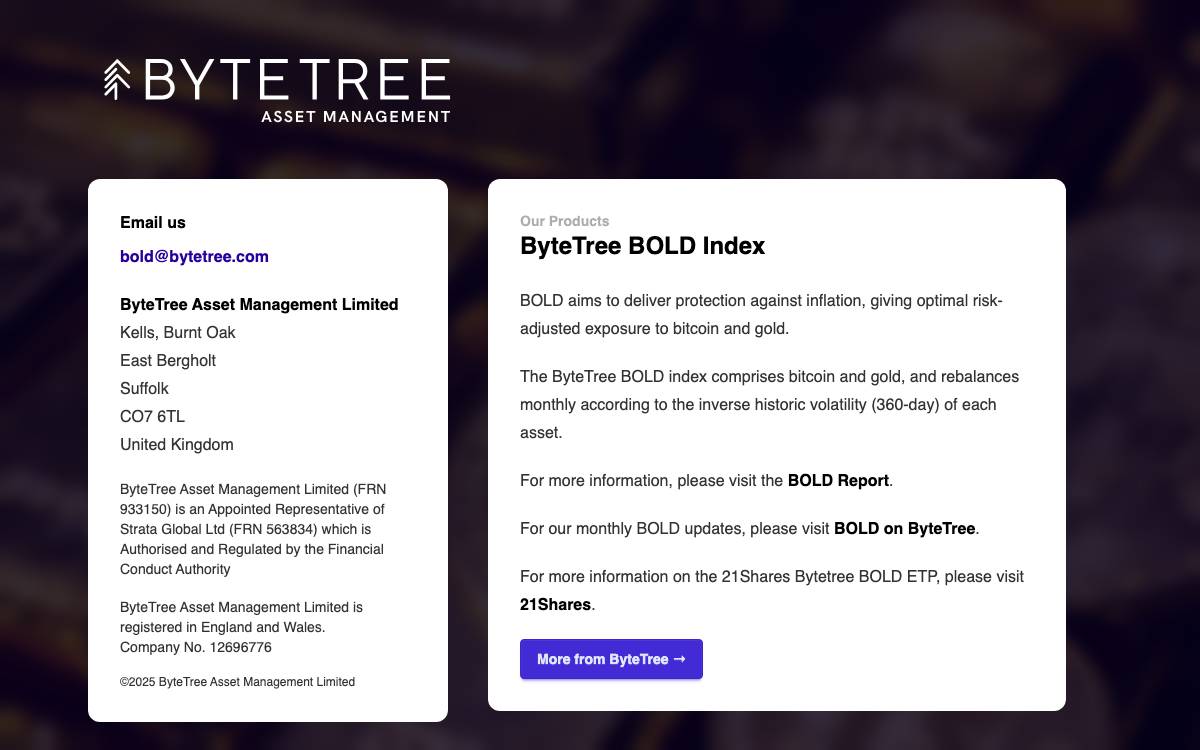Click the ByteTree tree logo icon
1200x750 pixels.
[117, 79]
